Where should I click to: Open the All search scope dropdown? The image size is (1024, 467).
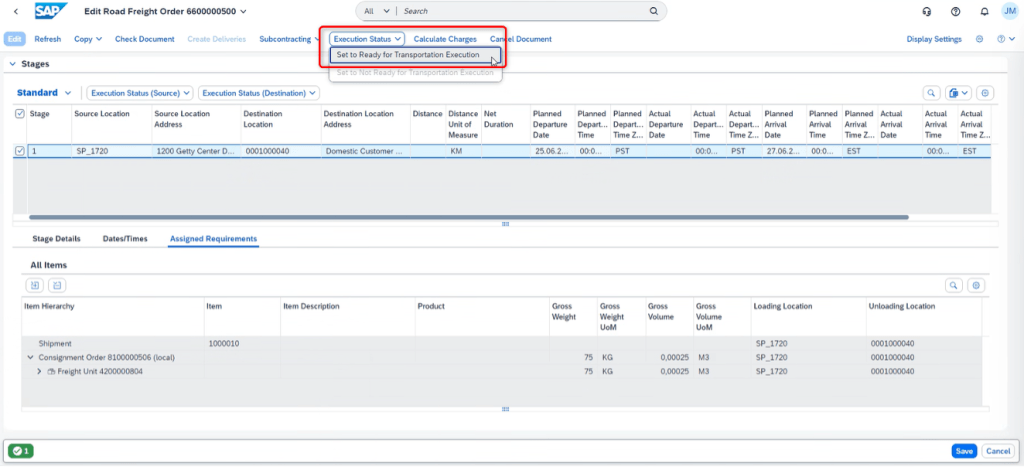pyautogui.click(x=377, y=11)
